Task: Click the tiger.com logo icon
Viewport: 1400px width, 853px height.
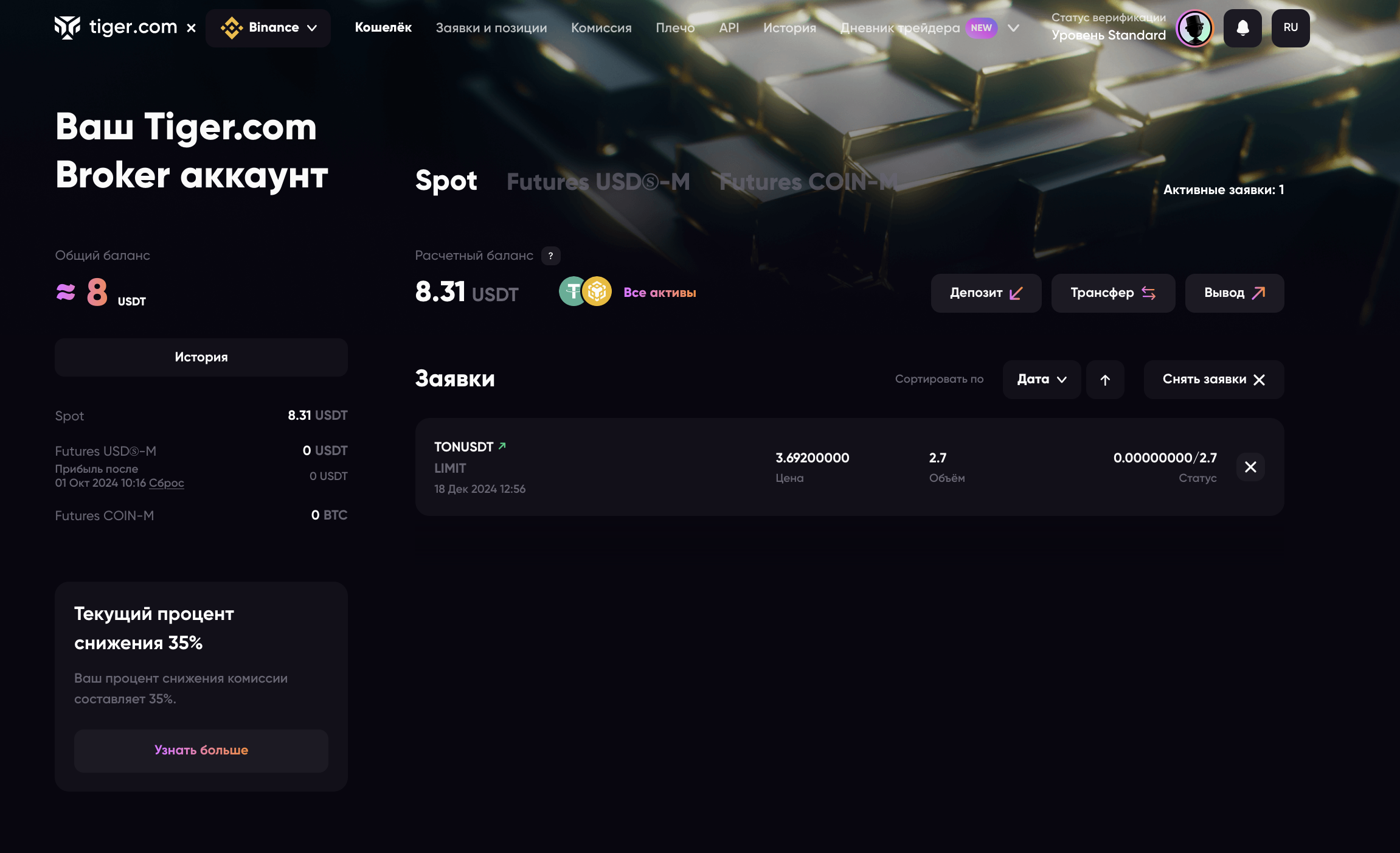Action: point(68,27)
